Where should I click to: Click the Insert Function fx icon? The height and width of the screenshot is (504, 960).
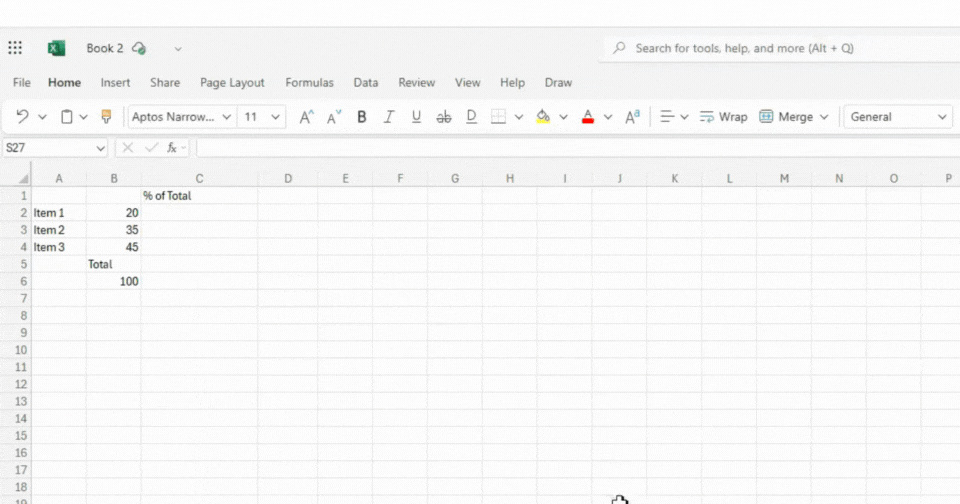[172, 148]
